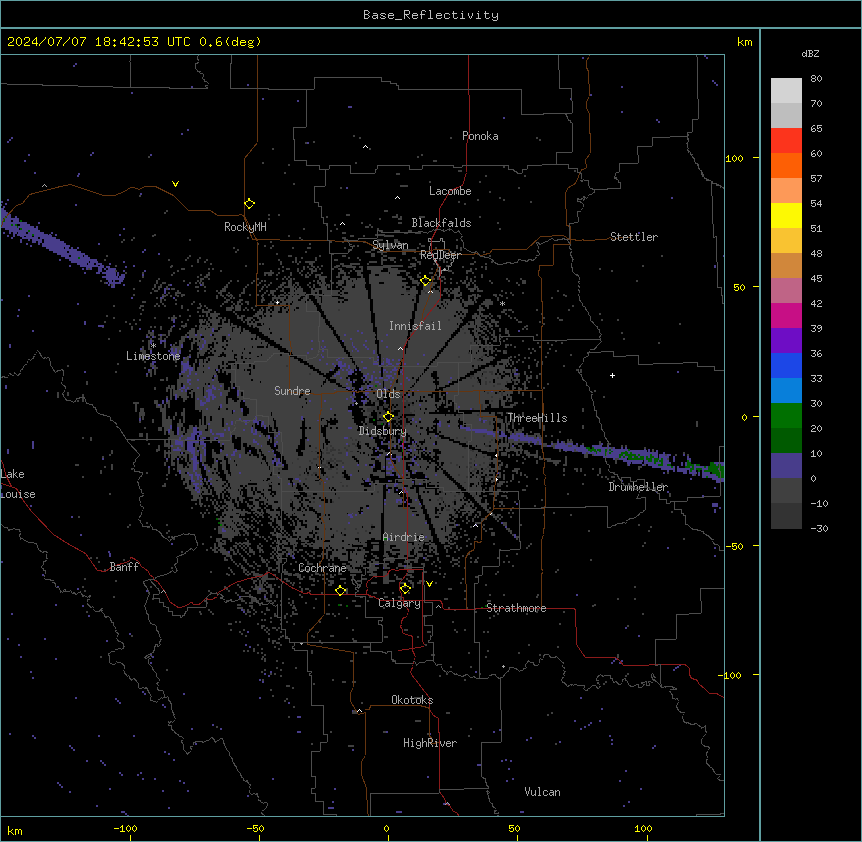
Task: Click the Calgary city label
Action: click(x=400, y=603)
